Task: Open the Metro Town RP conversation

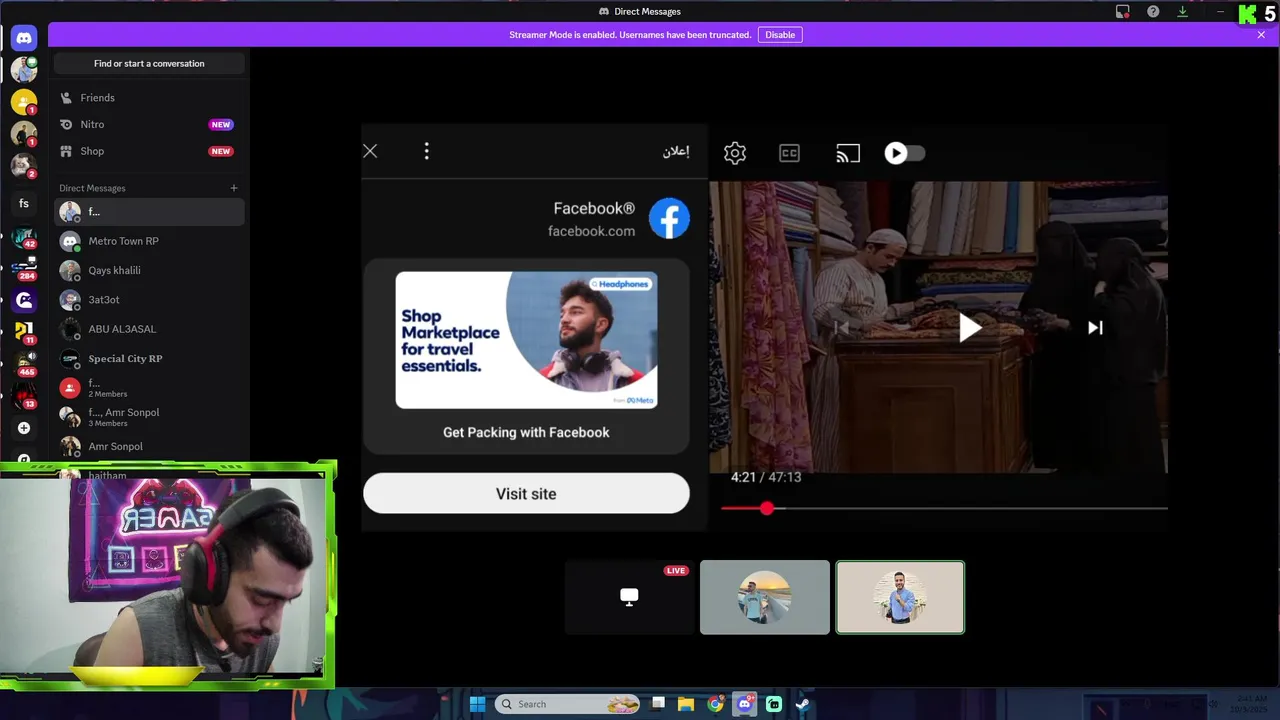Action: tap(149, 241)
